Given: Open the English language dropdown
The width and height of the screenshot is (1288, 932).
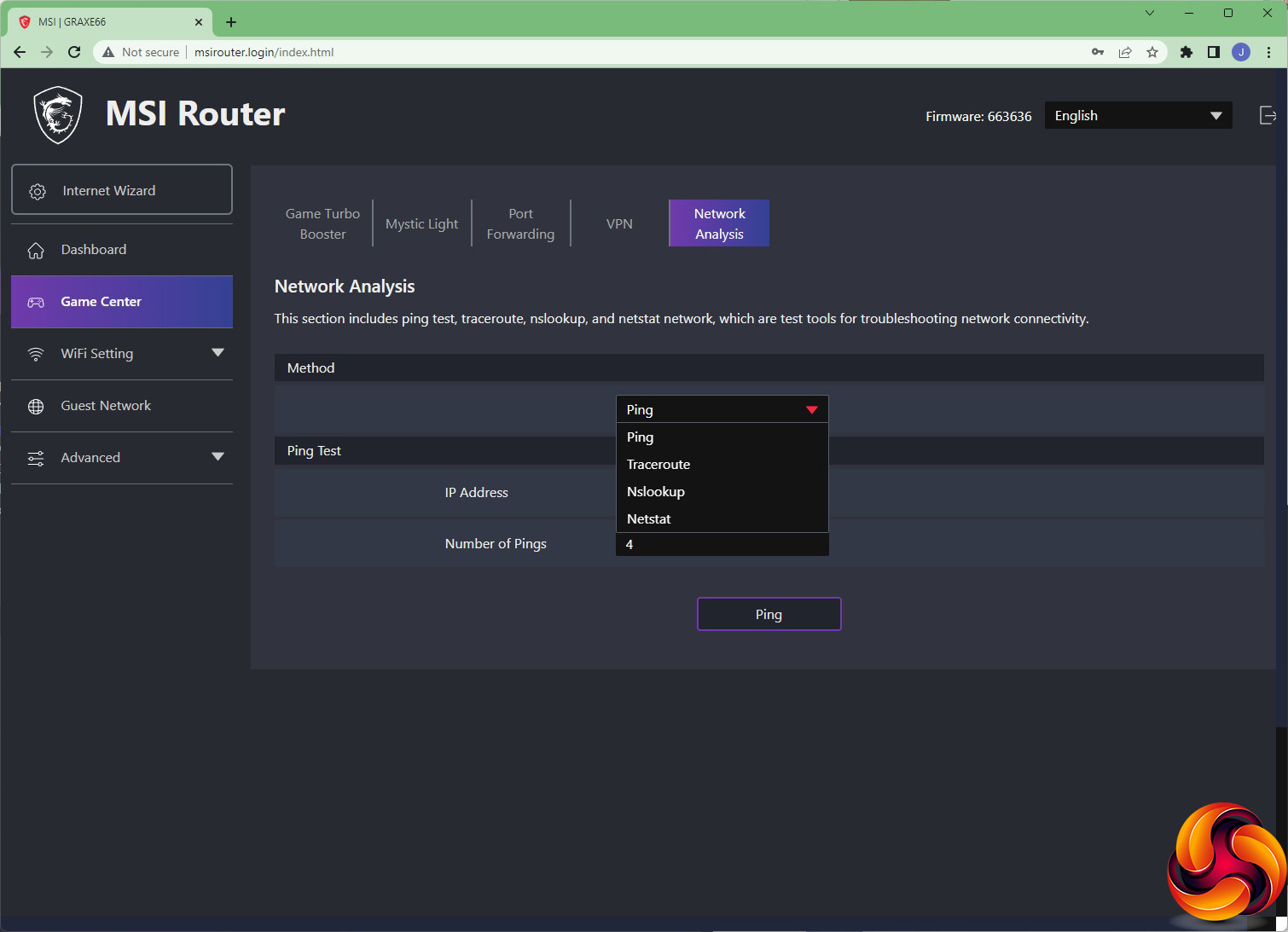Looking at the screenshot, I should click(1138, 116).
